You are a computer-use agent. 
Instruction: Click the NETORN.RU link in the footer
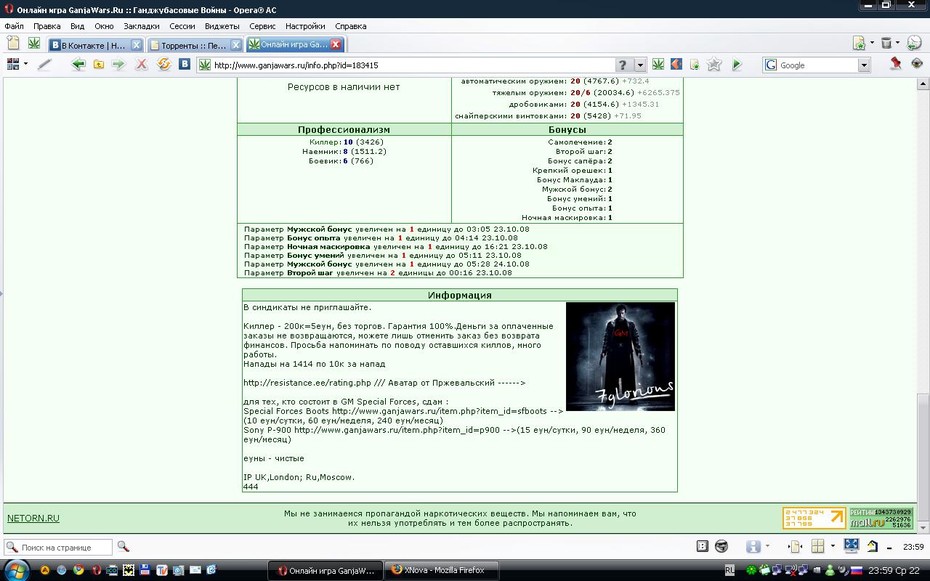pos(33,518)
